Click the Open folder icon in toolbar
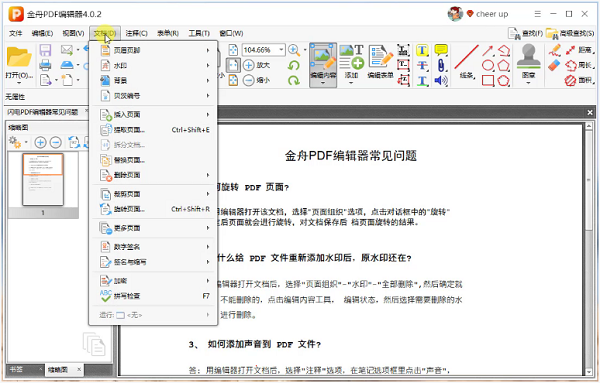 tap(19, 57)
